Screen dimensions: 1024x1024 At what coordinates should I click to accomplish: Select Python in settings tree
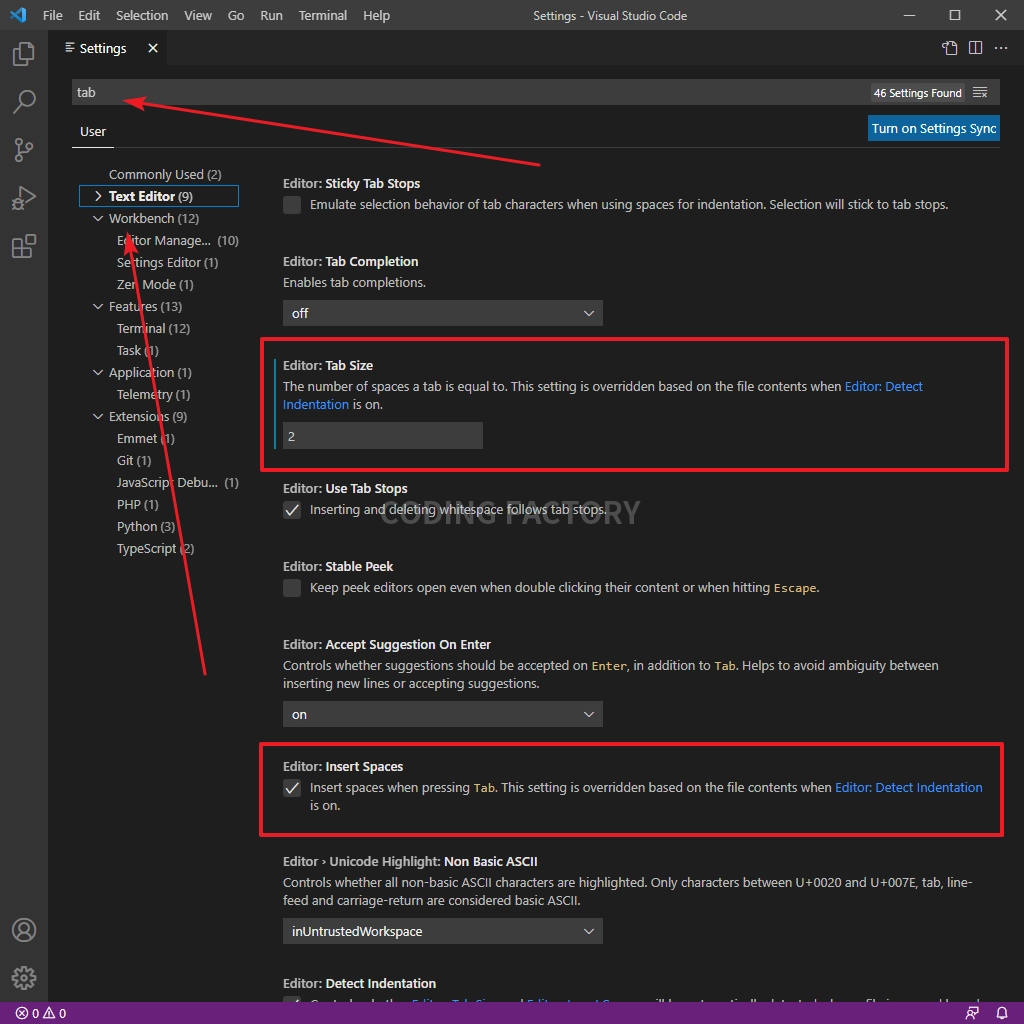(x=146, y=526)
